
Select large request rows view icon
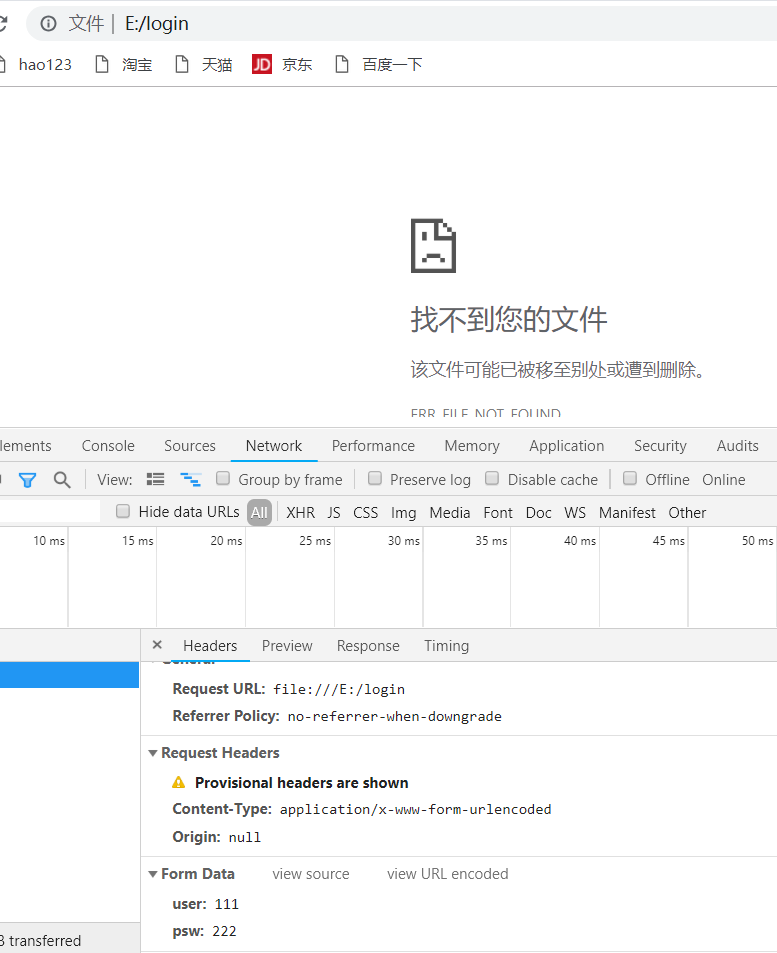click(x=156, y=480)
